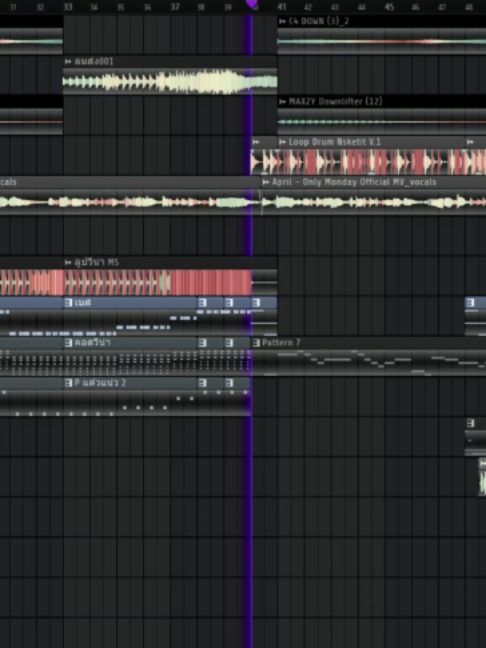Select the Loop Drum Nsketit V.1 title
This screenshot has width=486, height=648.
(x=335, y=142)
